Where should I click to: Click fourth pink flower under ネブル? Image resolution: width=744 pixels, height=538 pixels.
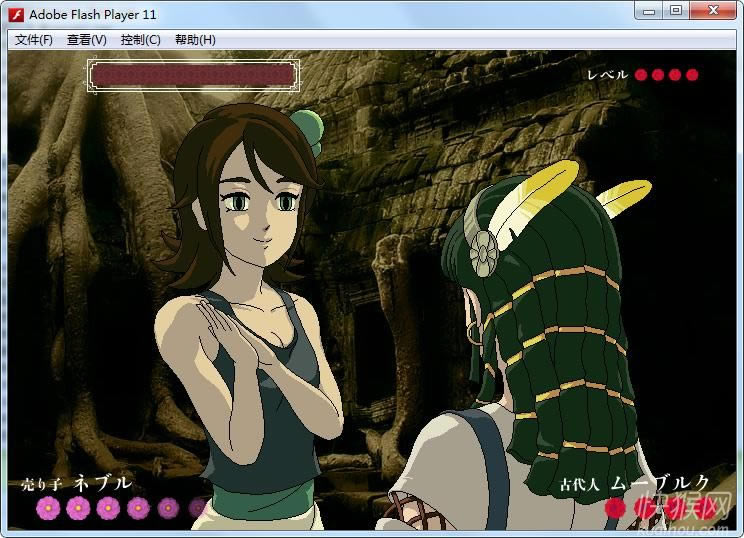tap(138, 508)
